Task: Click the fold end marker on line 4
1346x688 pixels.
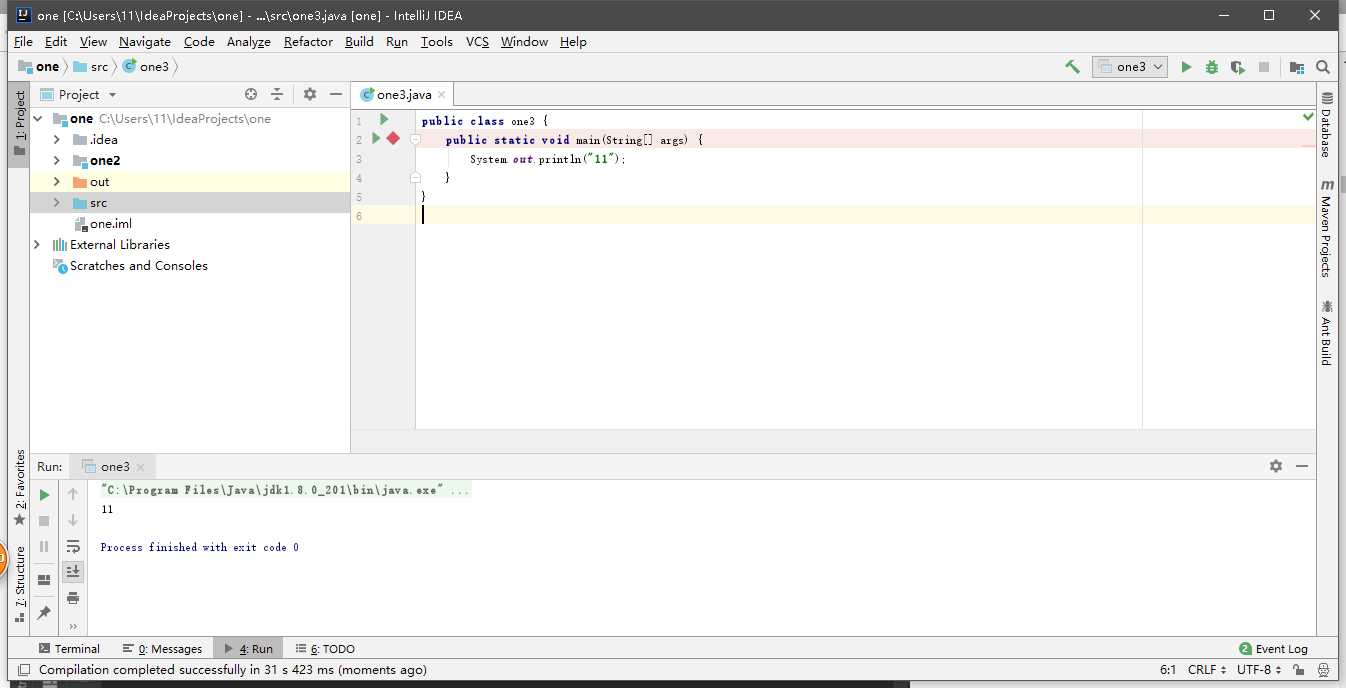Action: click(x=415, y=177)
